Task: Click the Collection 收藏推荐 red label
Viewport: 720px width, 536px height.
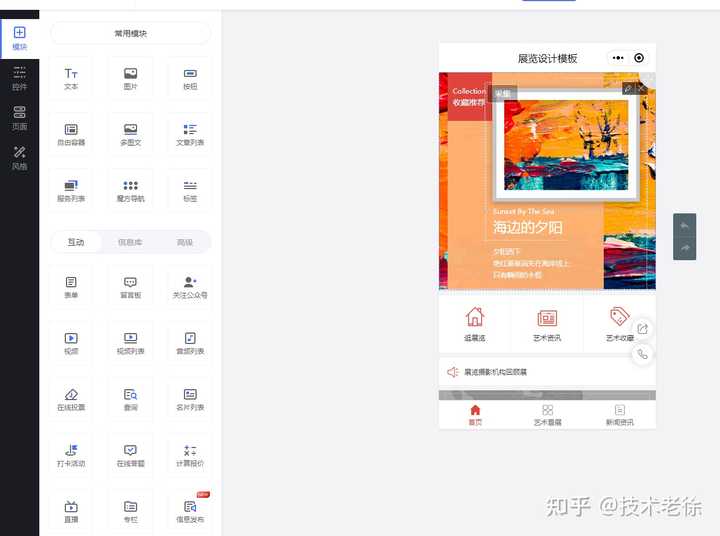Action: [469, 96]
